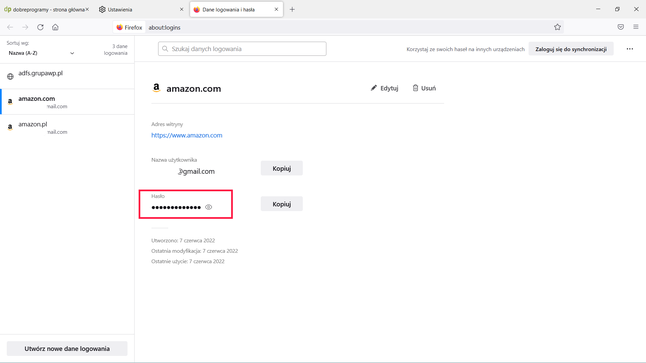
Task: Go back with the browser back arrow
Action: 10,27
